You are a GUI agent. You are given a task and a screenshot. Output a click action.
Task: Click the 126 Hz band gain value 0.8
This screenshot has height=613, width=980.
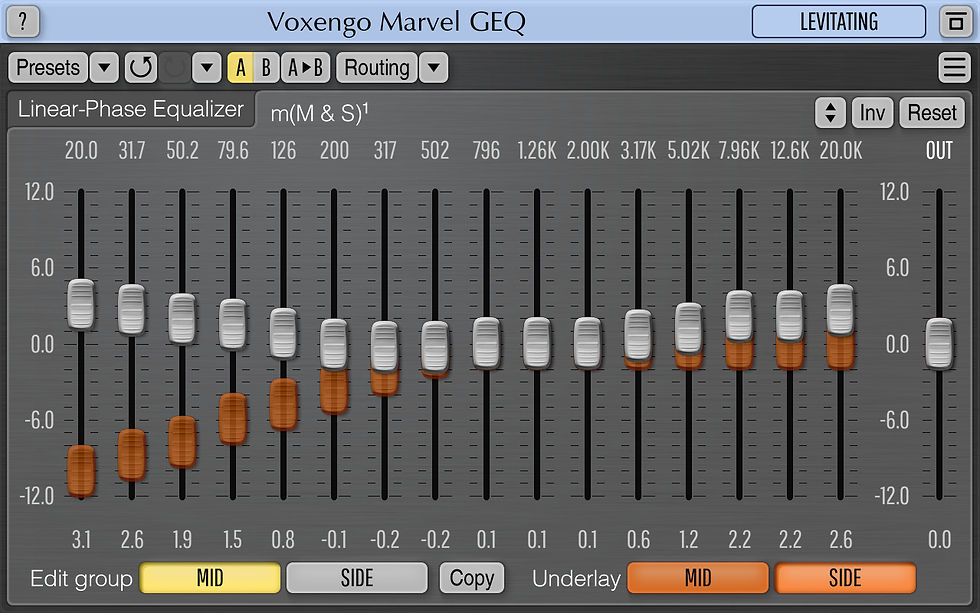(283, 539)
